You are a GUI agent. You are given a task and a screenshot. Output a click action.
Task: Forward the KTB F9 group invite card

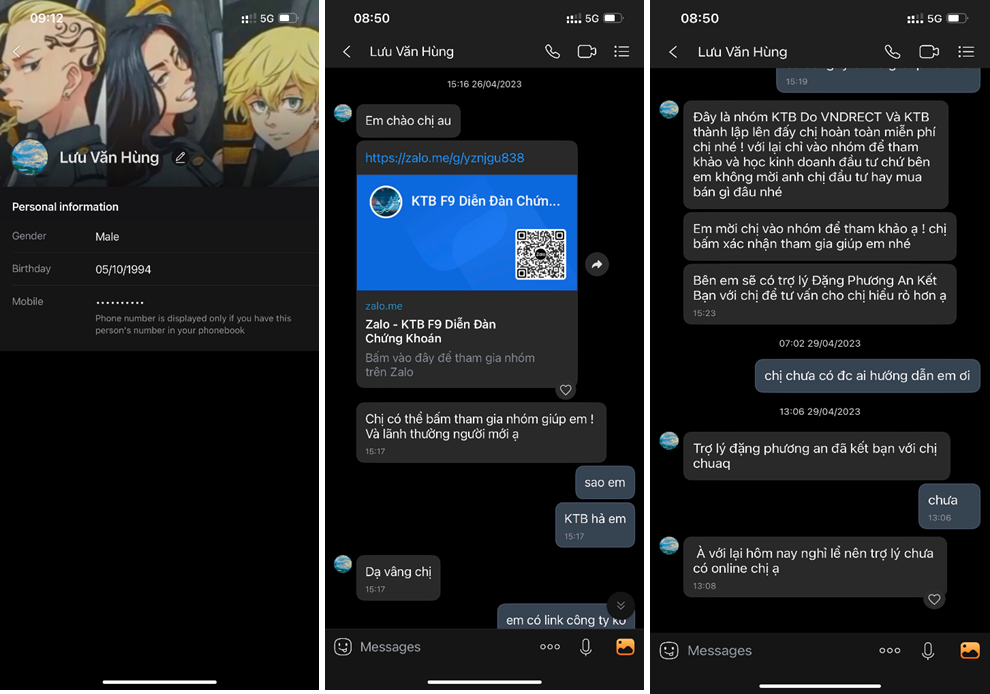(x=597, y=264)
